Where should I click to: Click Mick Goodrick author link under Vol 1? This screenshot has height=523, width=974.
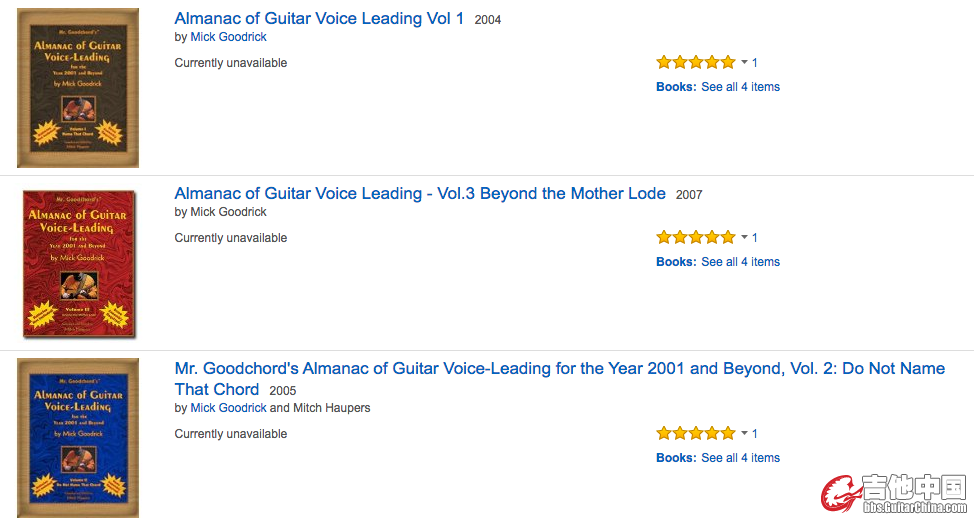coord(228,37)
